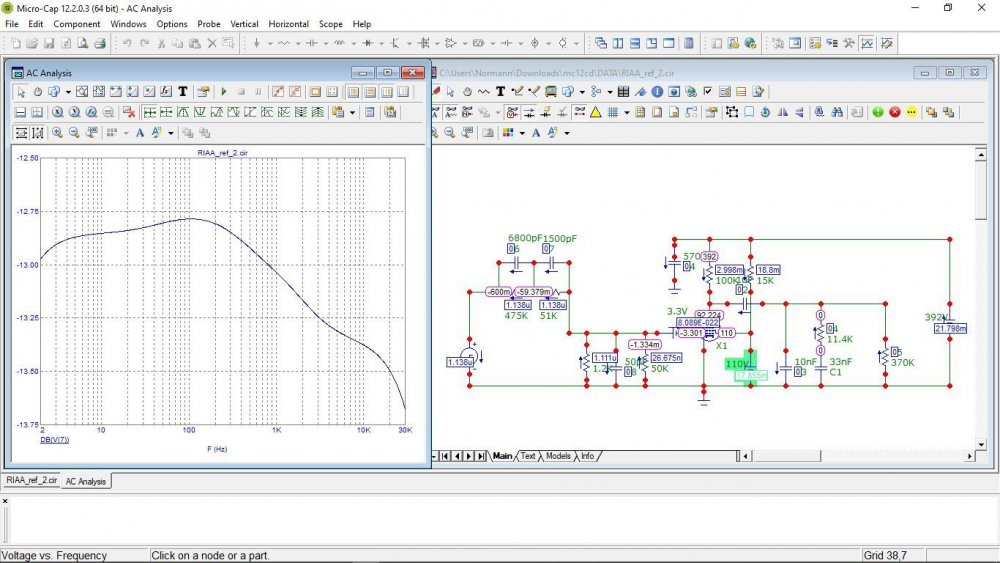This screenshot has height=563, width=1000.
Task: Open the Models page tab
Action: coord(558,456)
